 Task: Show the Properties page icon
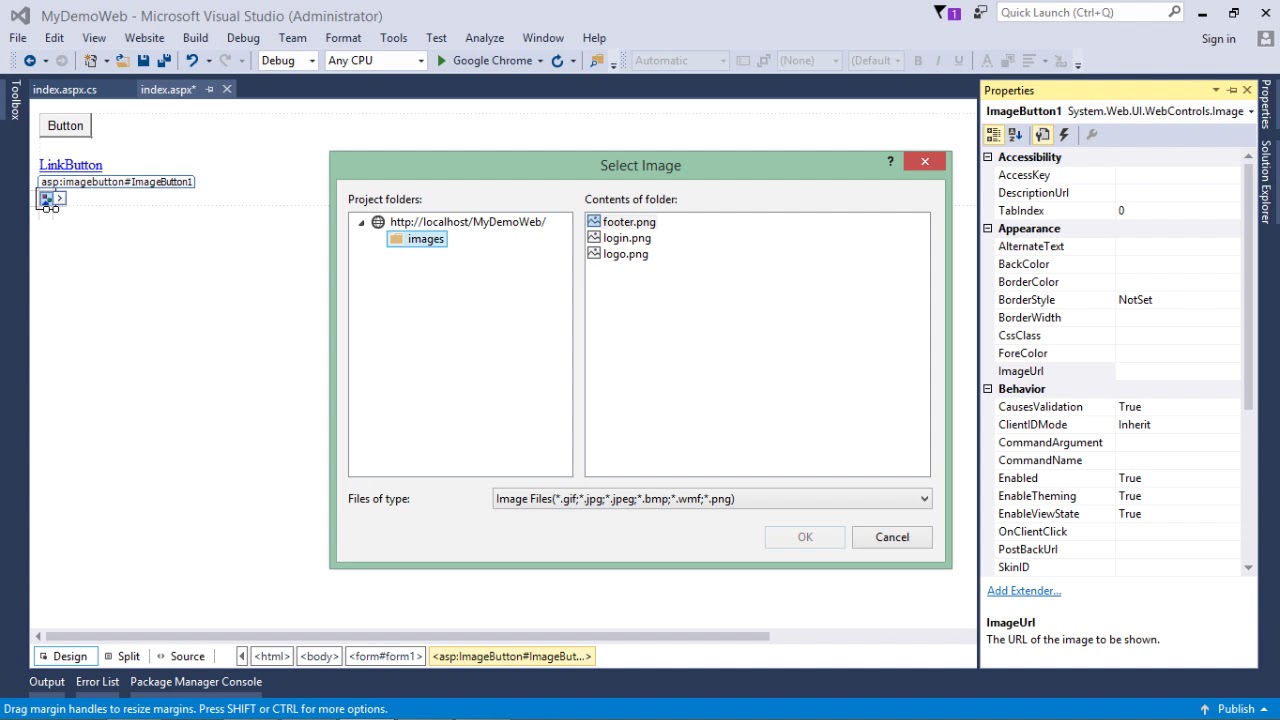(x=1042, y=135)
